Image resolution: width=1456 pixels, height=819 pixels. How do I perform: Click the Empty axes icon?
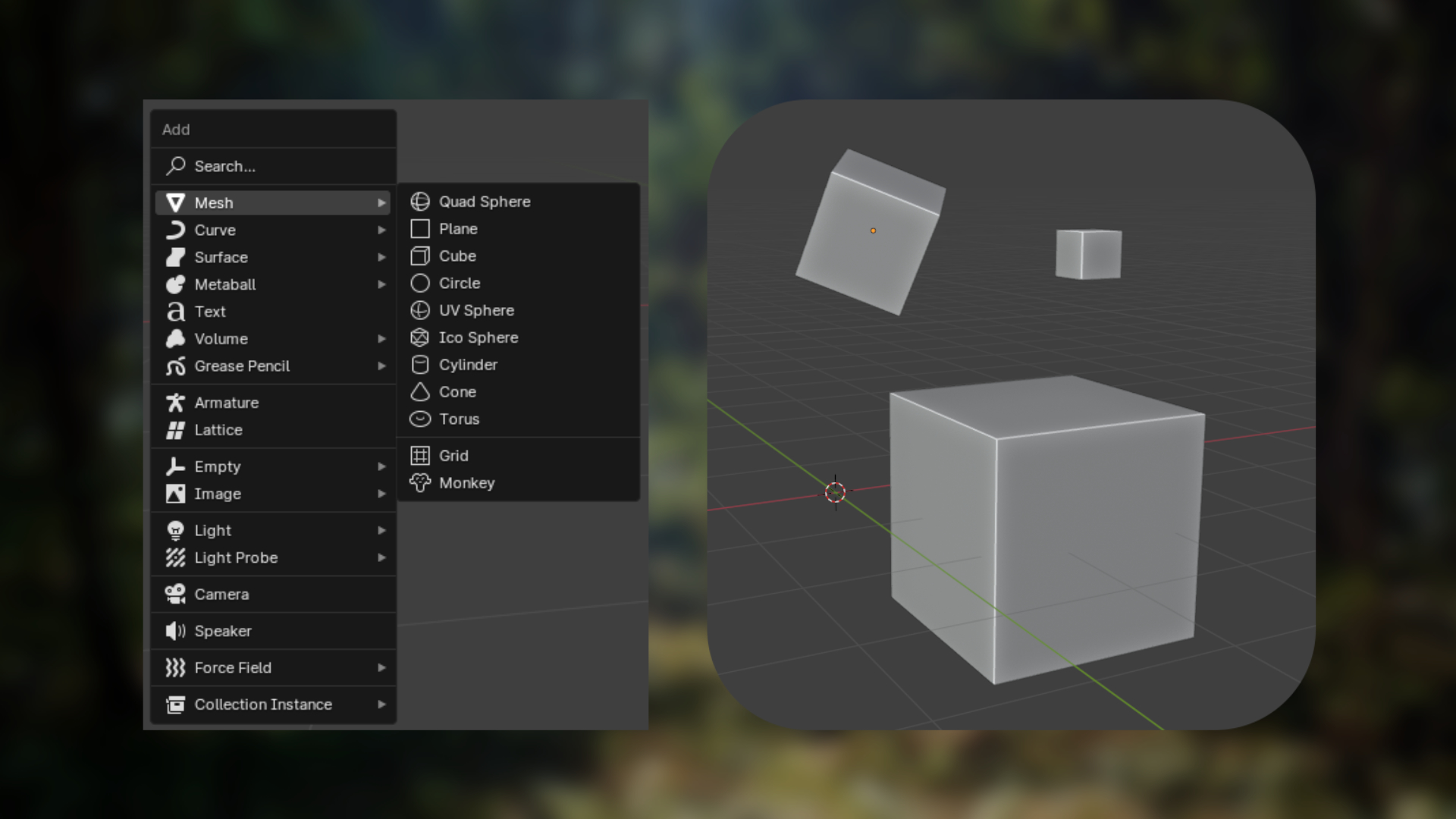pyautogui.click(x=175, y=466)
